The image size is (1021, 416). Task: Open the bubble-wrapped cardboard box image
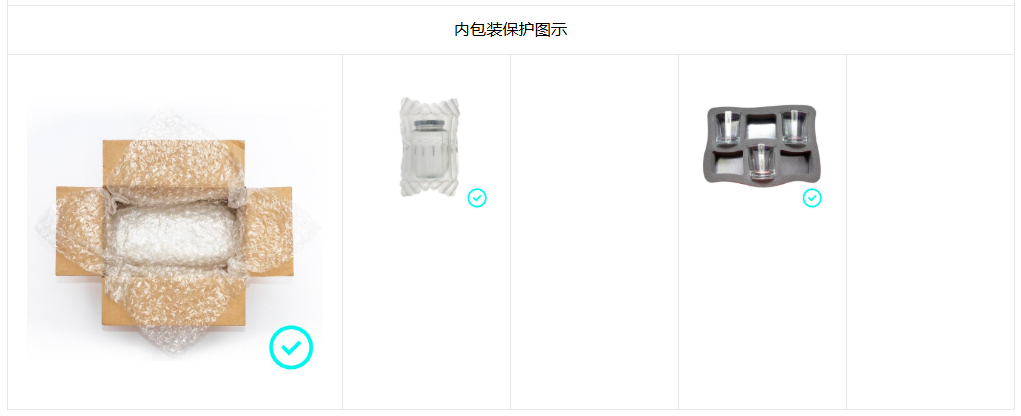175,232
